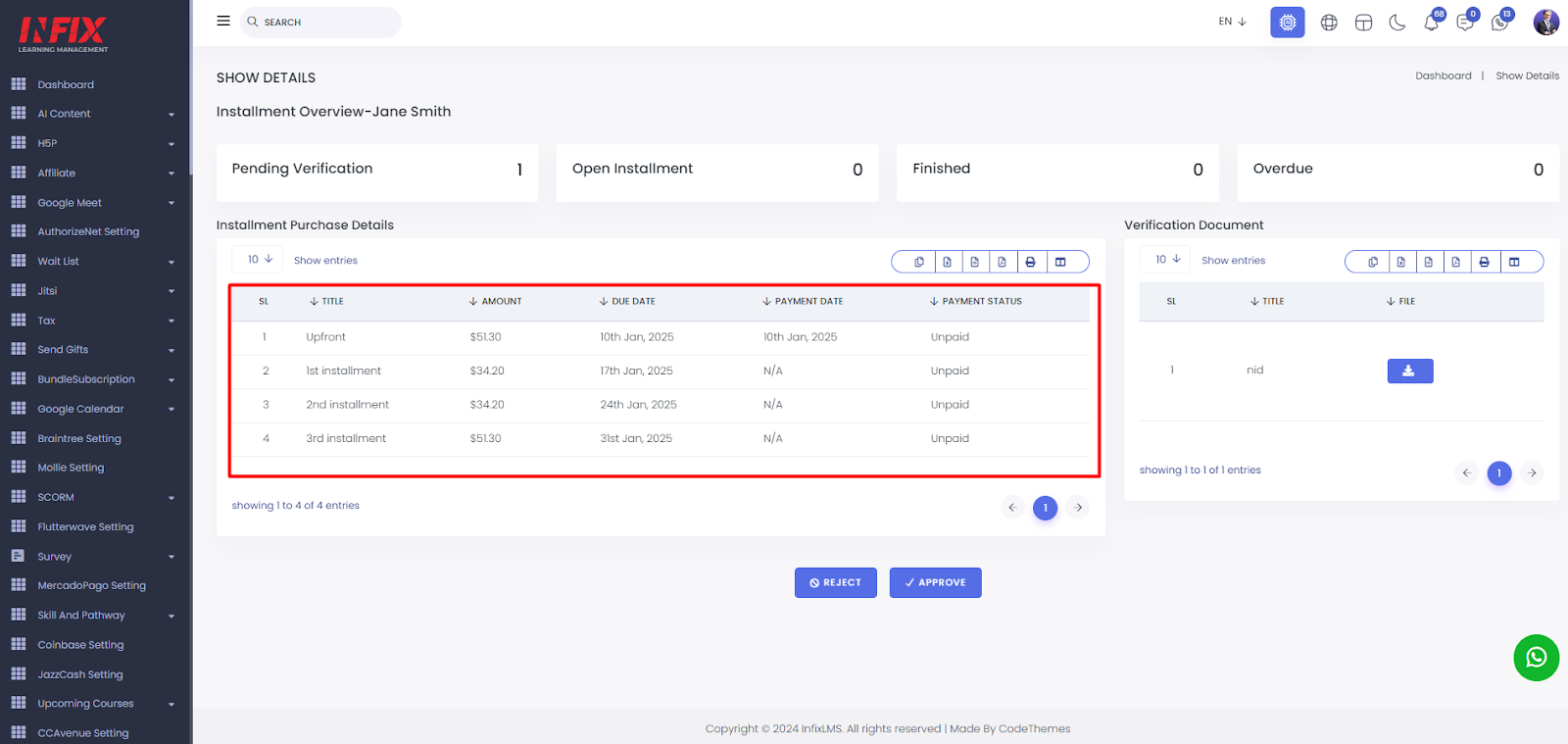This screenshot has width=1568, height=744.
Task: Open chat messages icon showing 0
Action: click(1466, 22)
